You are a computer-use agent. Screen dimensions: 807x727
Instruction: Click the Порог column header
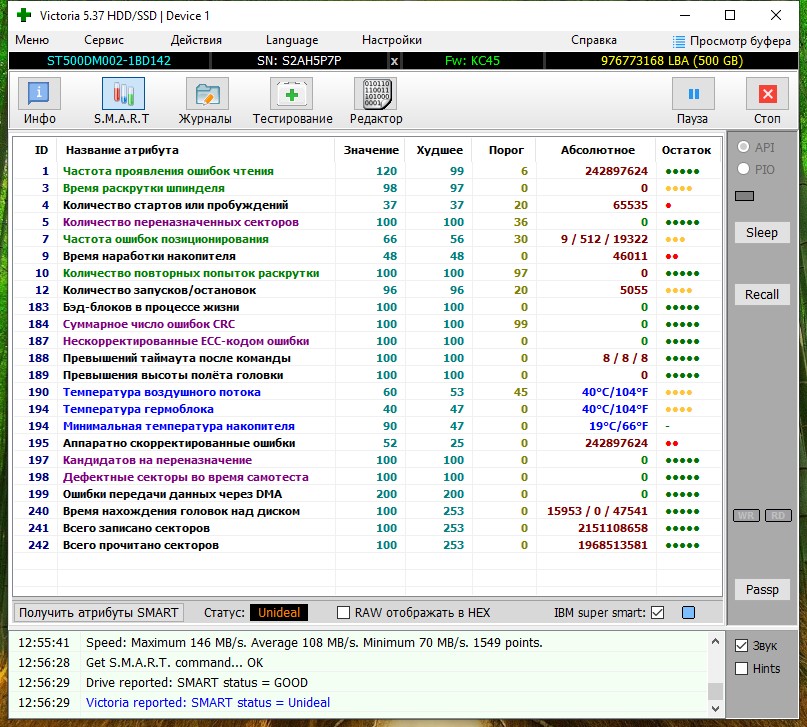pyautogui.click(x=506, y=150)
